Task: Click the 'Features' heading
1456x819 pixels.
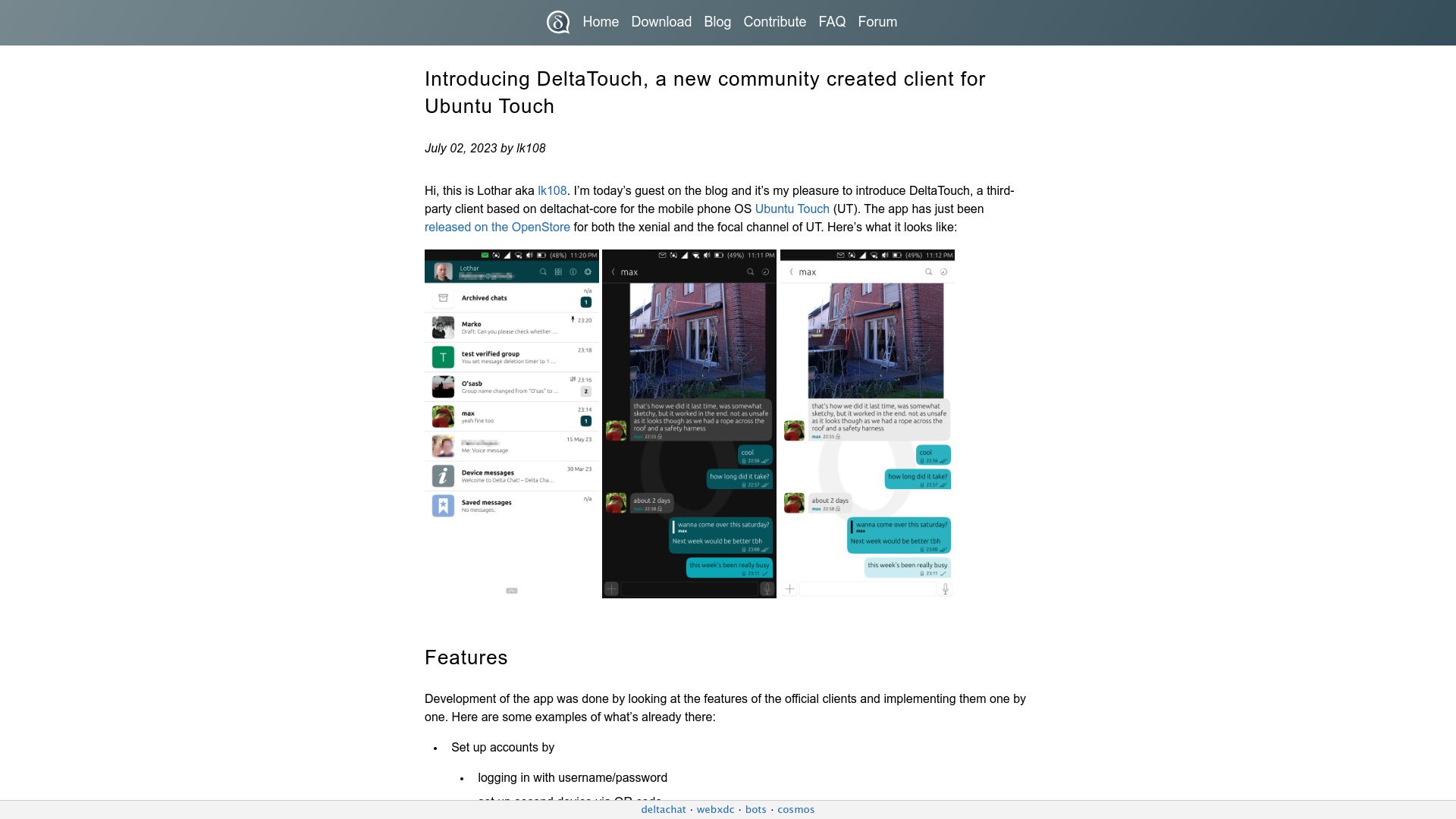Action: tap(466, 657)
